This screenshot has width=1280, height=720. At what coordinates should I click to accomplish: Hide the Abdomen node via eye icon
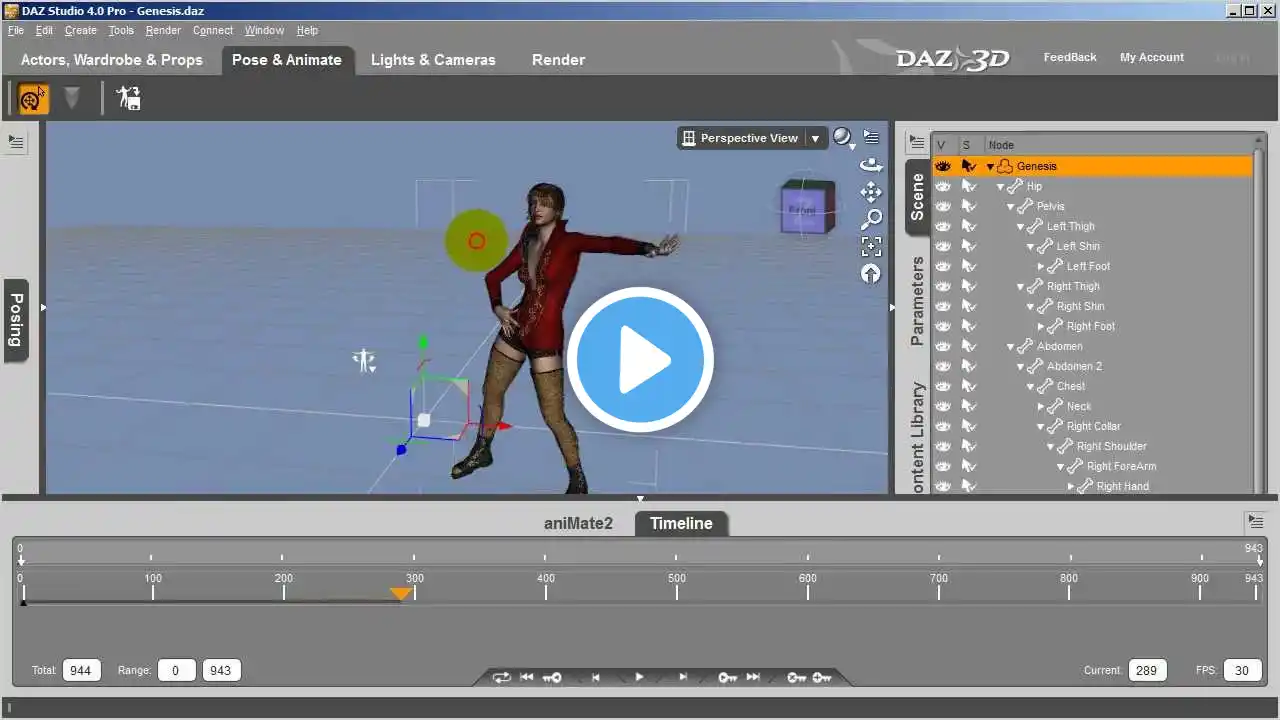click(943, 346)
